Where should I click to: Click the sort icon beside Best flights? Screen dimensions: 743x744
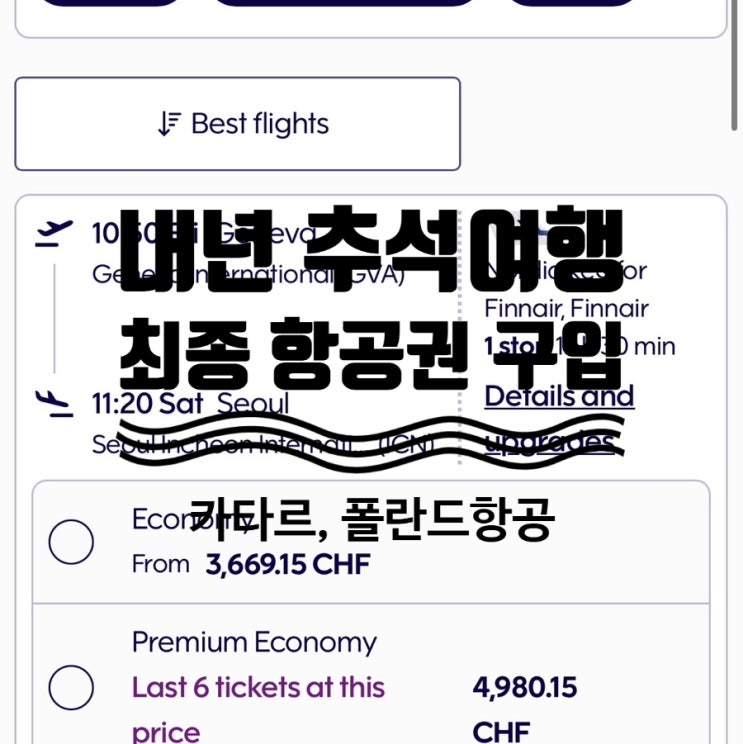click(x=170, y=124)
